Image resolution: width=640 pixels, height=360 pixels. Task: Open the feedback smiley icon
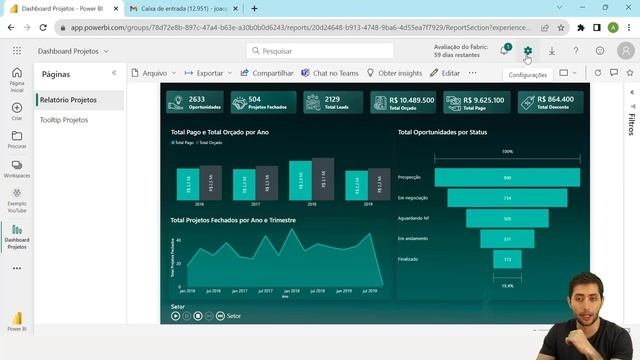[600, 51]
